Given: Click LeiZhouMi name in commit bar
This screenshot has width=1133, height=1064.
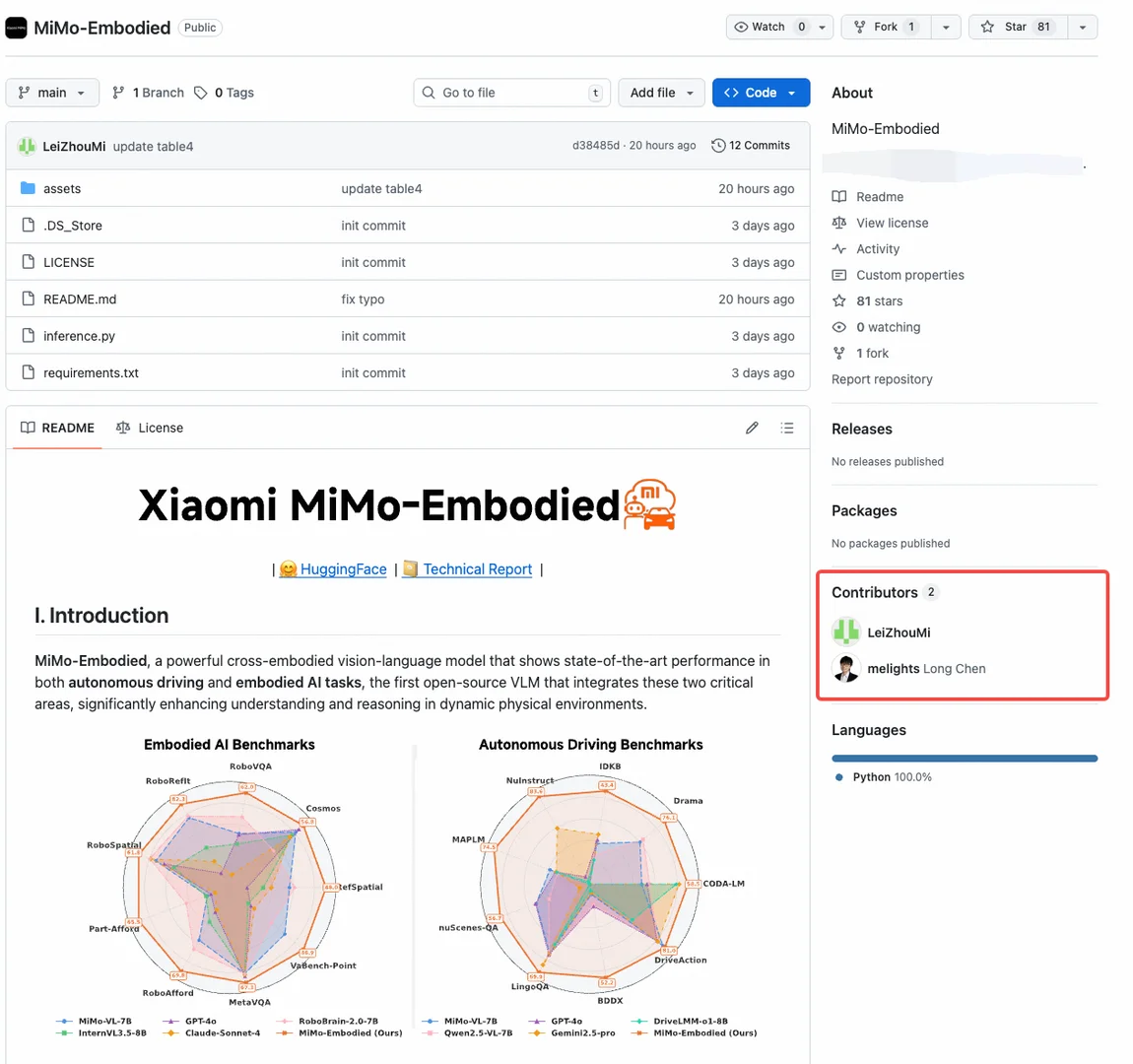Looking at the screenshot, I should click(74, 146).
